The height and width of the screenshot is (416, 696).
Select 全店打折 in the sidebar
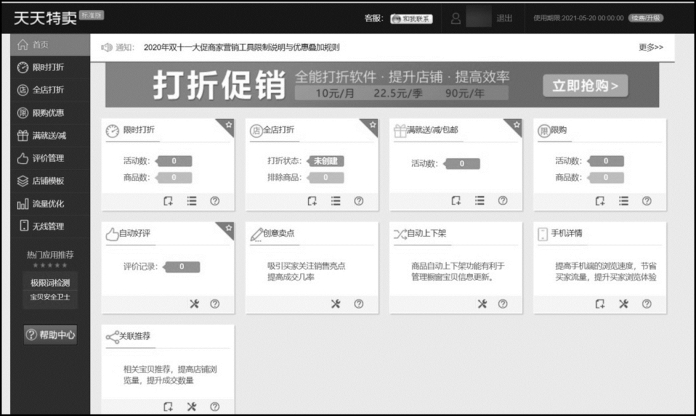[50, 90]
